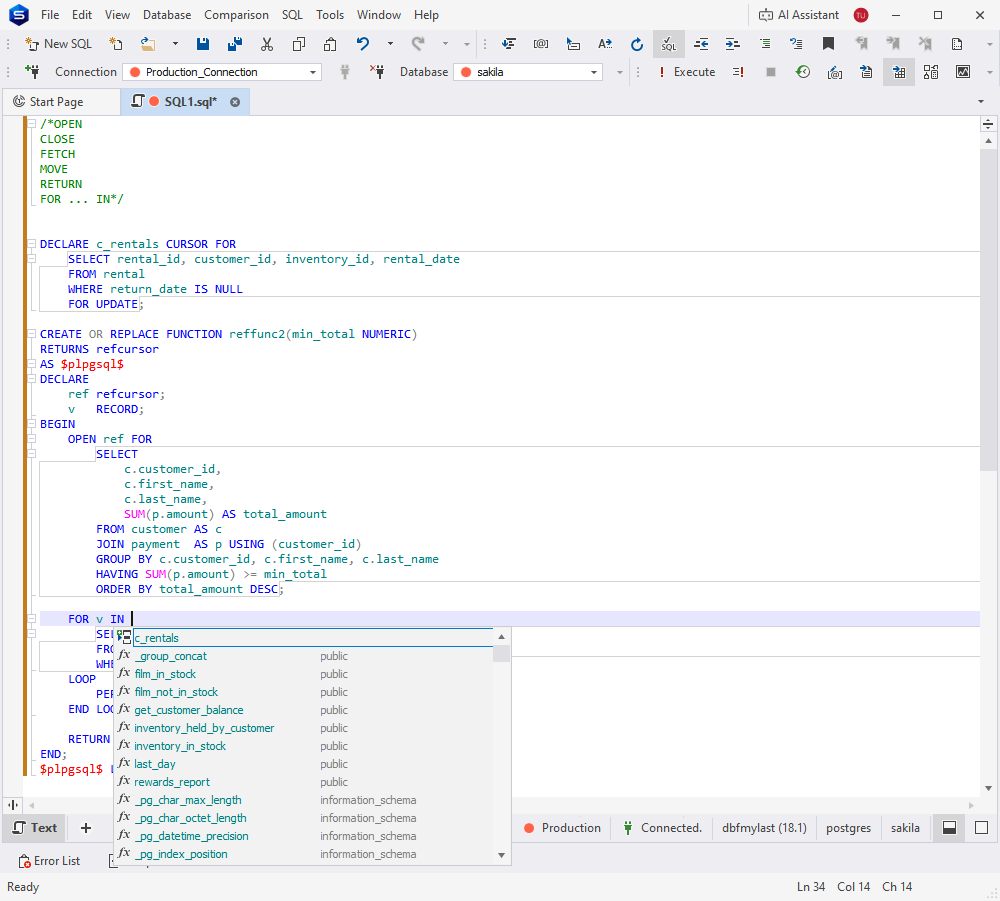Click the Undo arrow icon
Image resolution: width=1000 pixels, height=901 pixels.
[362, 44]
